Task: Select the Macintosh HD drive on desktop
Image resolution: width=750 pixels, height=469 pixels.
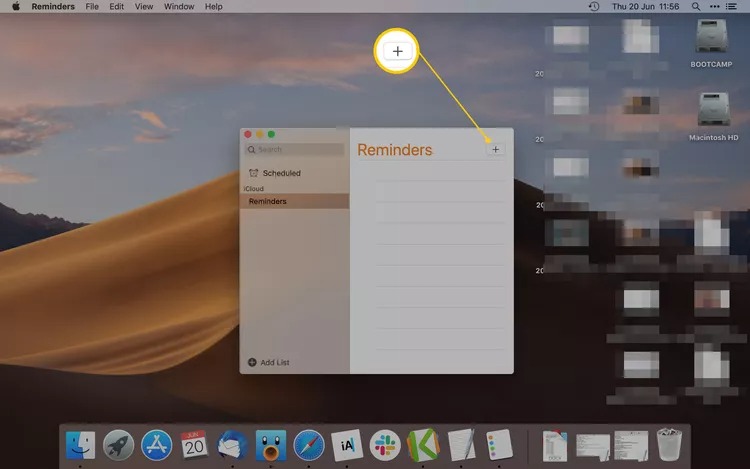Action: (713, 117)
